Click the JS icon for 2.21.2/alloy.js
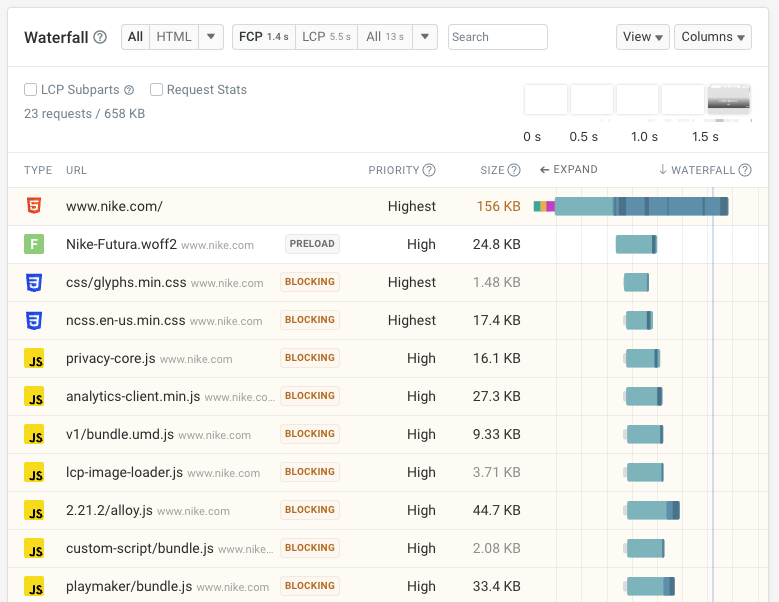This screenshot has width=779, height=602. [34, 510]
